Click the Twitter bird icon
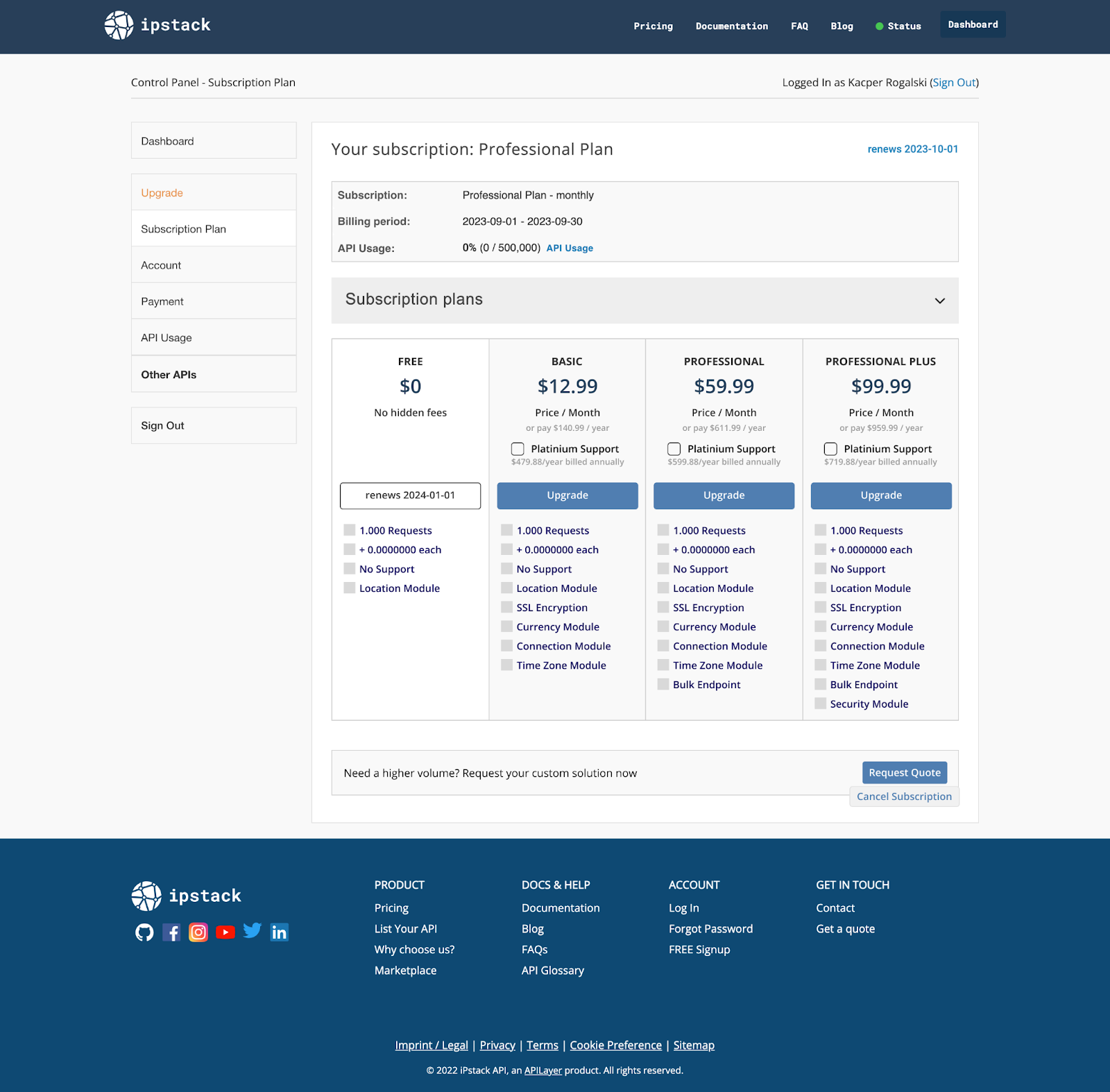Image resolution: width=1110 pixels, height=1092 pixels. coord(252,932)
